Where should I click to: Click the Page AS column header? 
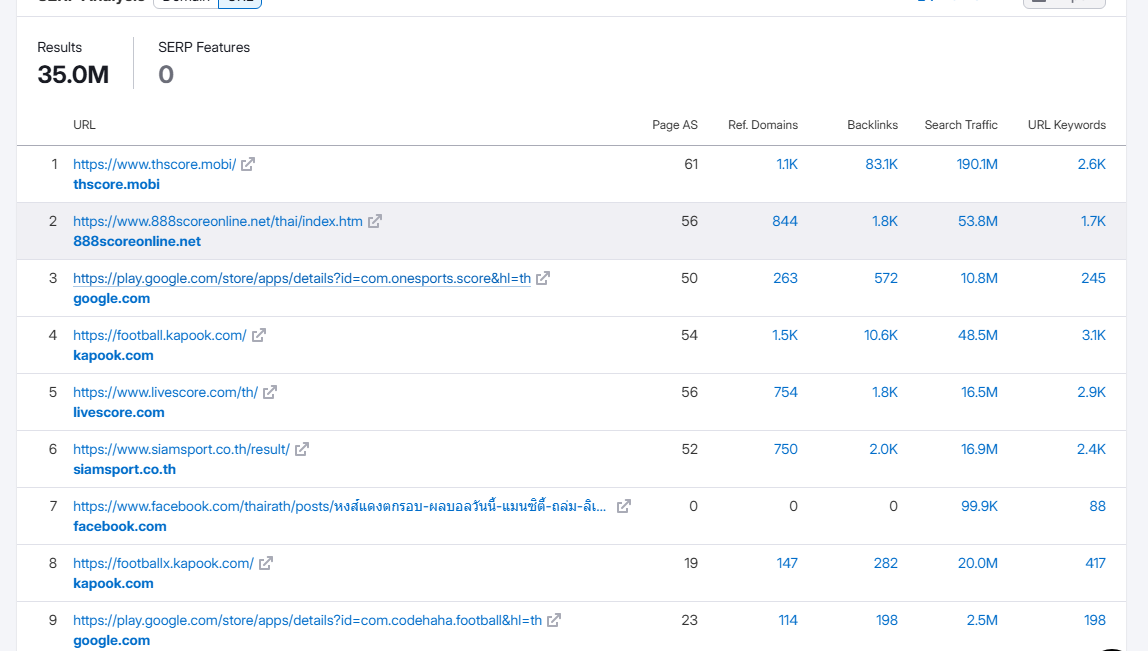(675, 125)
